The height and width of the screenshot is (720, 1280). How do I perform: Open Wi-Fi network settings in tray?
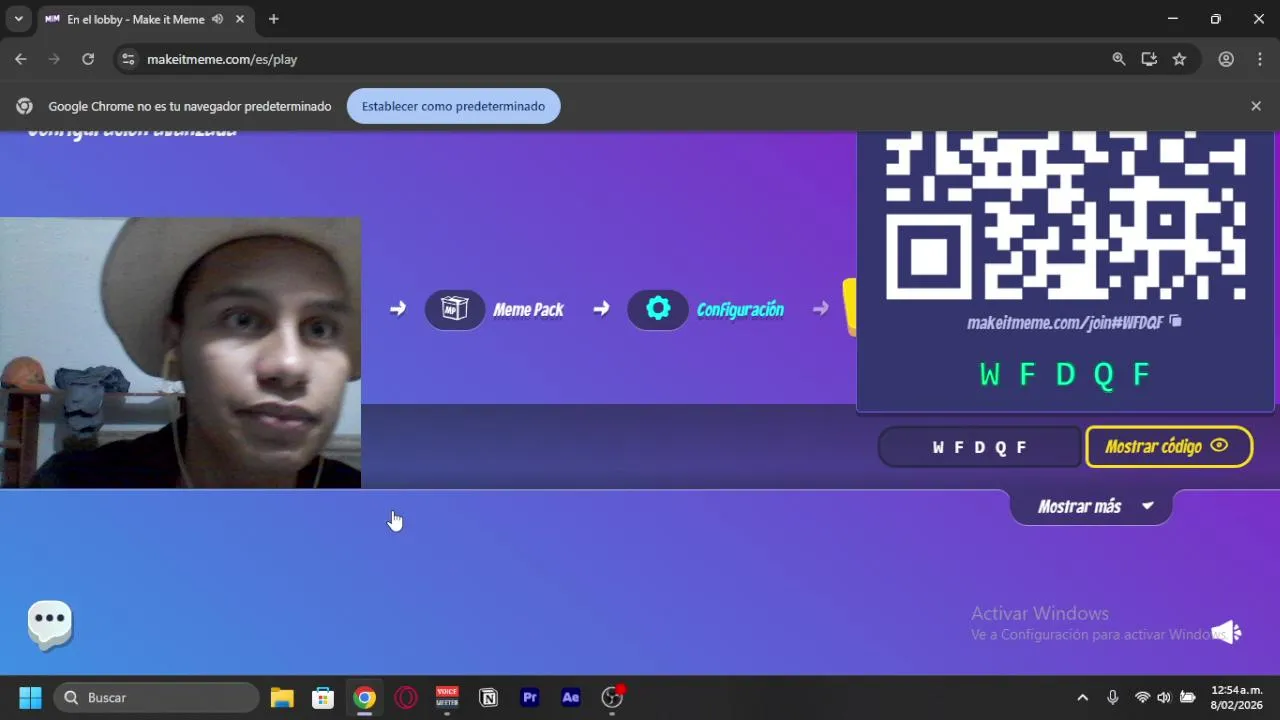pos(1142,697)
